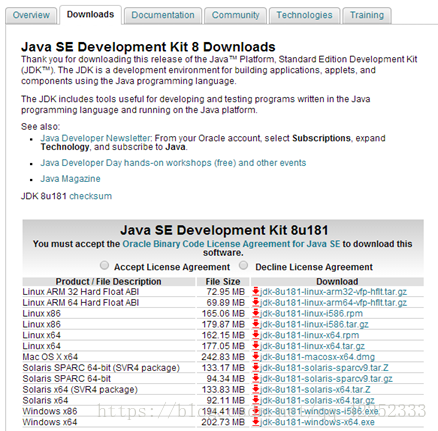This screenshot has width=438, height=431.
Task: Click download arrow icon beside solaris-x64.tar.gz
Action: pos(256,400)
